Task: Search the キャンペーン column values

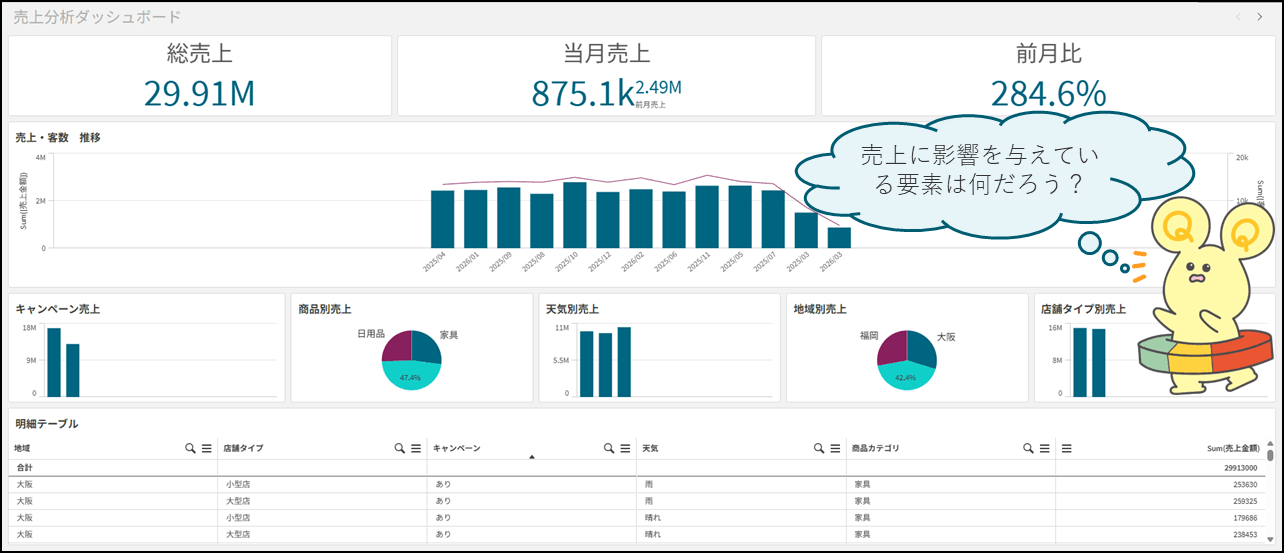Action: [608, 449]
